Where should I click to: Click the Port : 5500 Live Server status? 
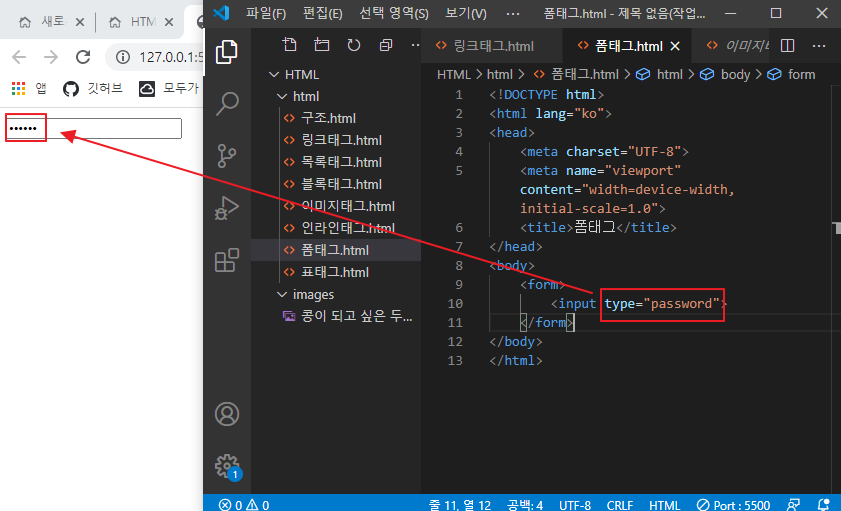pyautogui.click(x=733, y=505)
